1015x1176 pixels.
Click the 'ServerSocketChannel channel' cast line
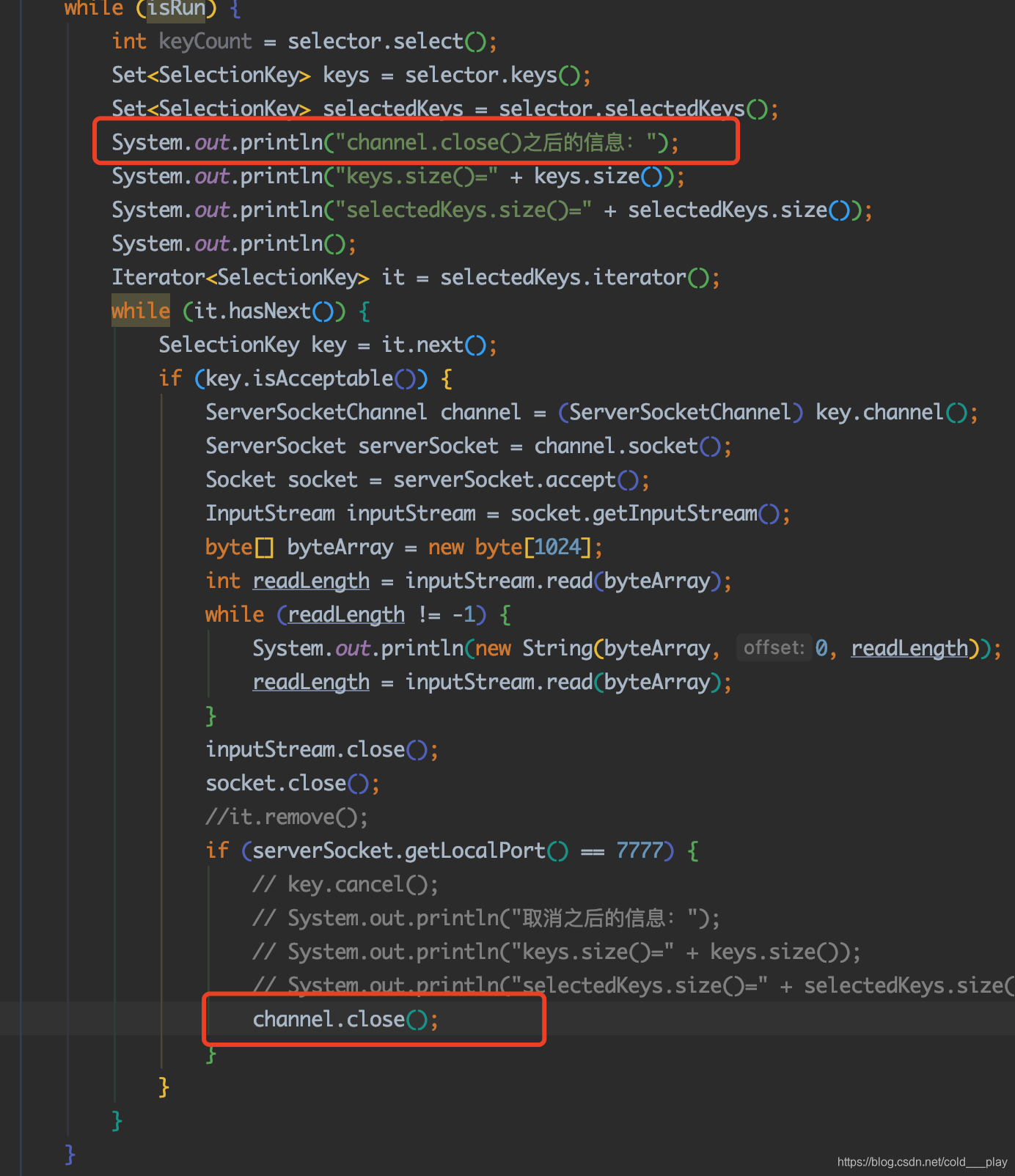[x=592, y=413]
